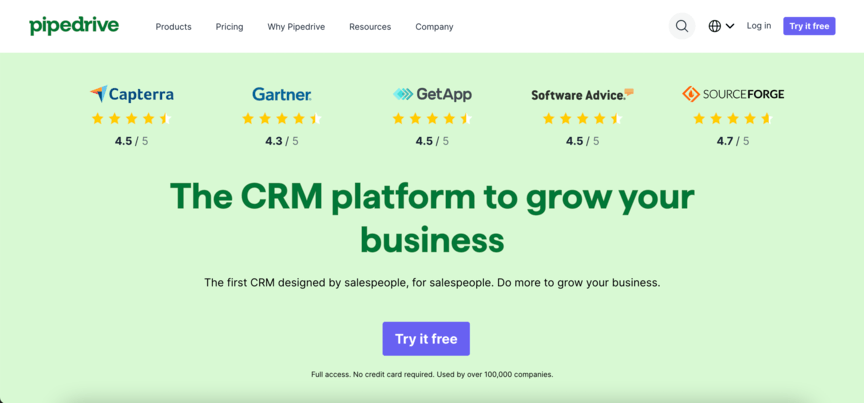Expand the Why Pipedrive menu

(x=296, y=26)
